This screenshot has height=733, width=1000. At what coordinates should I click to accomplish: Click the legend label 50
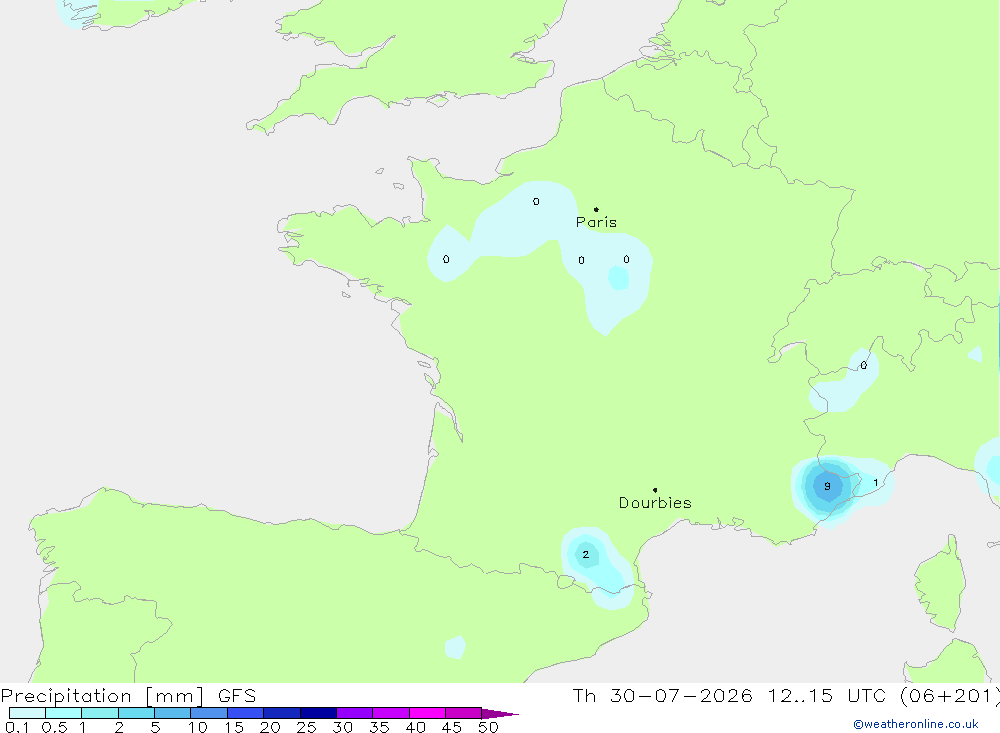pos(488,727)
